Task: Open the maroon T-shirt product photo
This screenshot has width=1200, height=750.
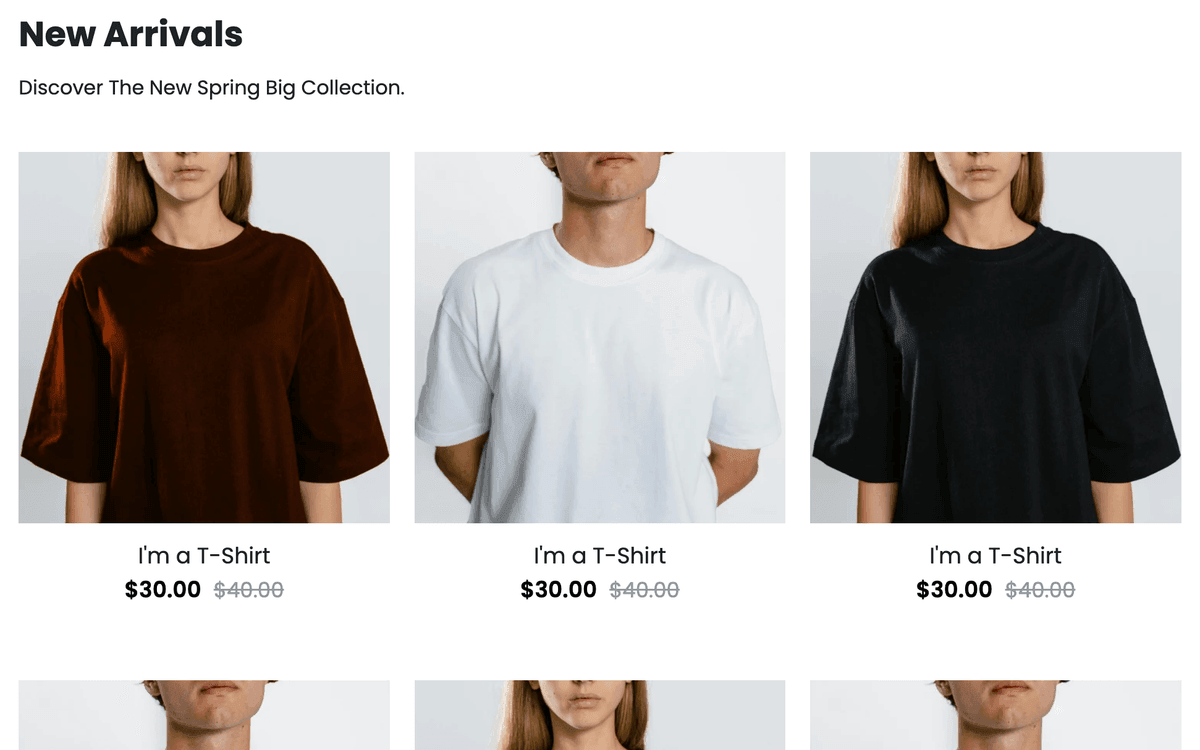Action: [204, 337]
